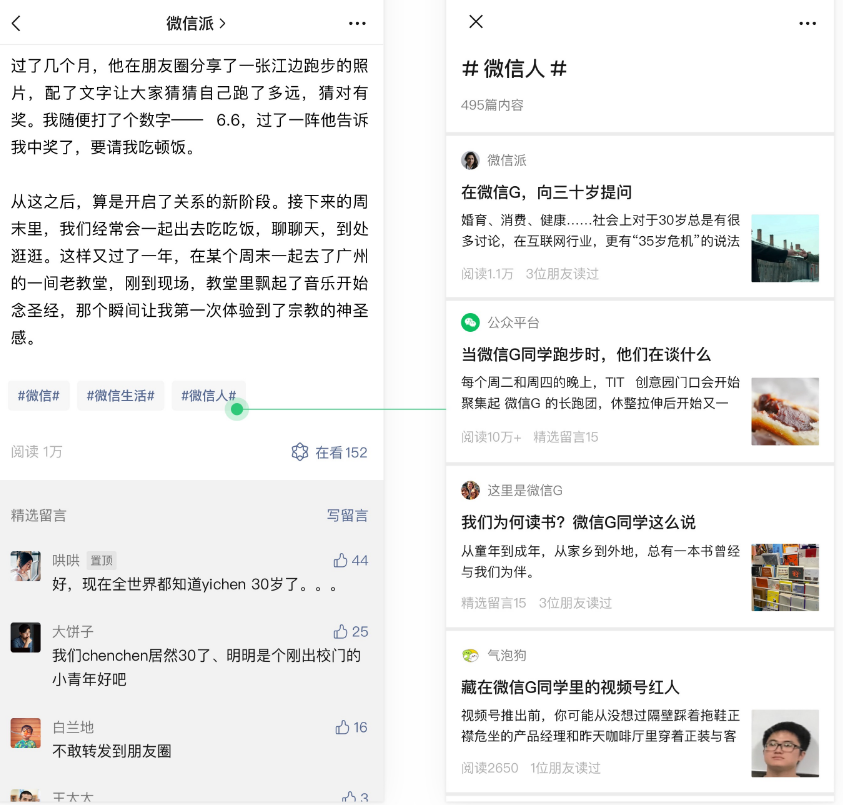The image size is (843, 805).
Task: Open bookshelf thumbnail of 读书 article
Action: (785, 578)
